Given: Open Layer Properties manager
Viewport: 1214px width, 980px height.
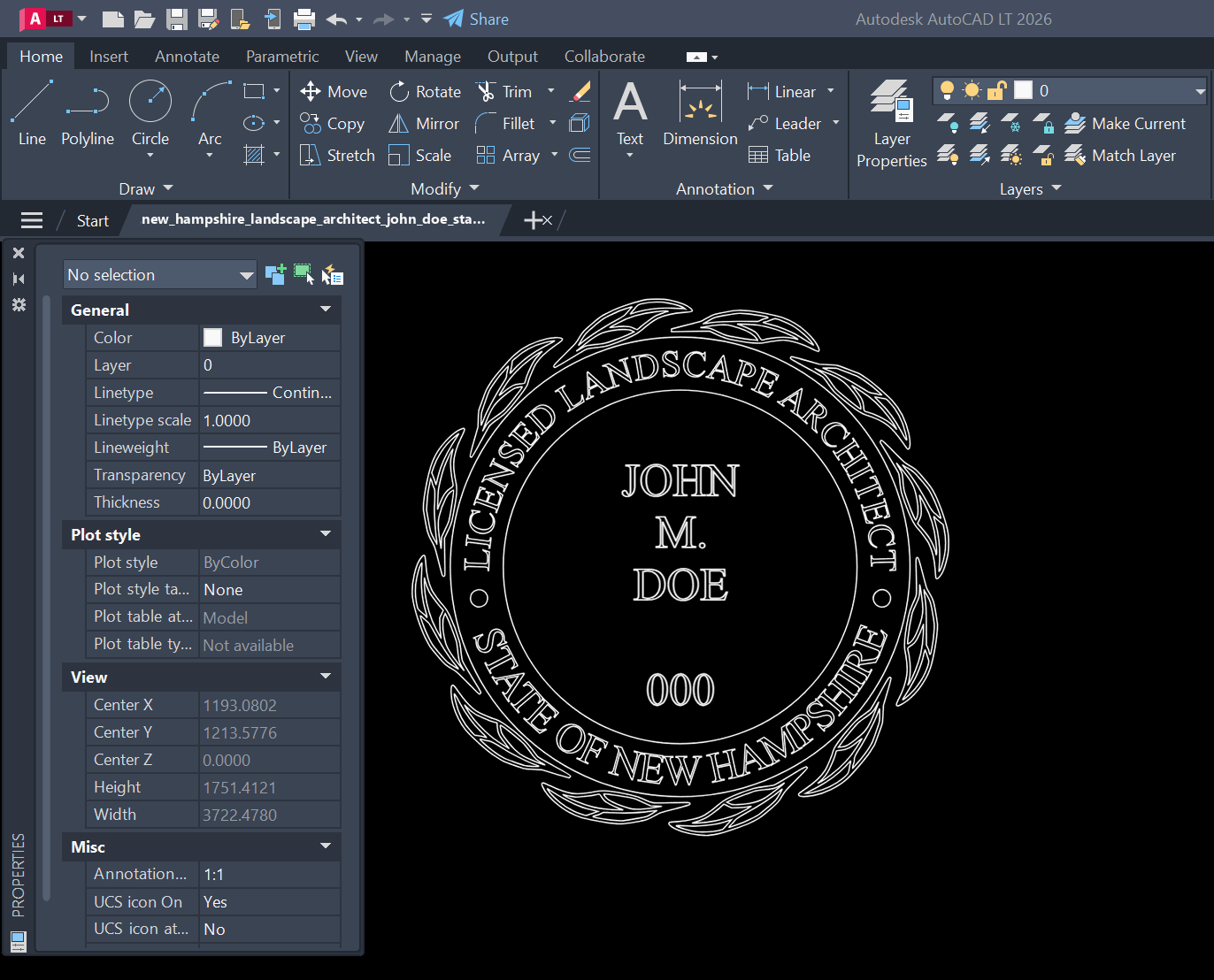Looking at the screenshot, I should tap(892, 124).
